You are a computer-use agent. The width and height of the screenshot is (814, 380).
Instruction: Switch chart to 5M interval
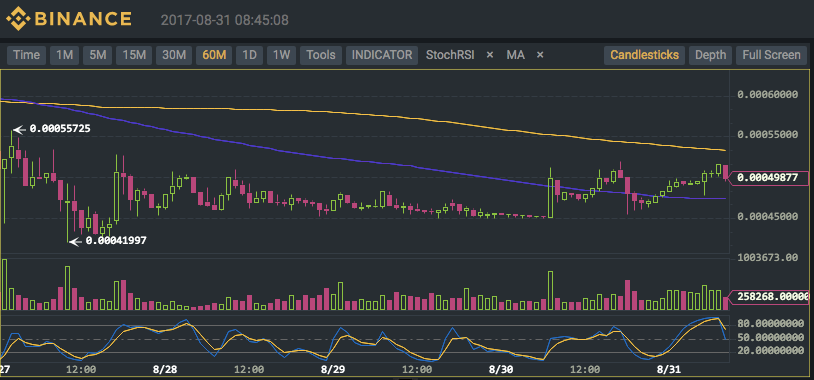pyautogui.click(x=98, y=55)
